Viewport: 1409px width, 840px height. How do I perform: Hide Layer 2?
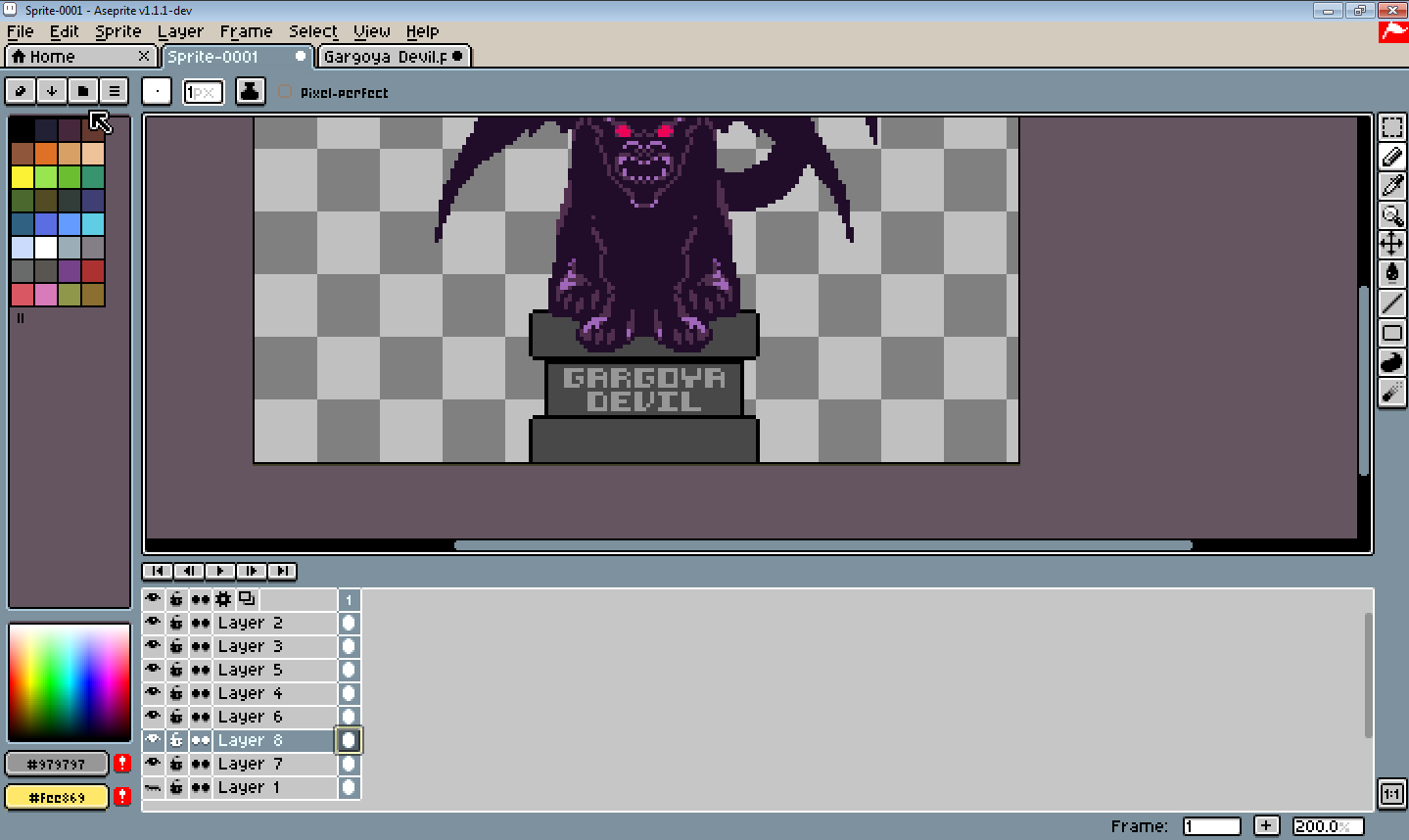(153, 623)
